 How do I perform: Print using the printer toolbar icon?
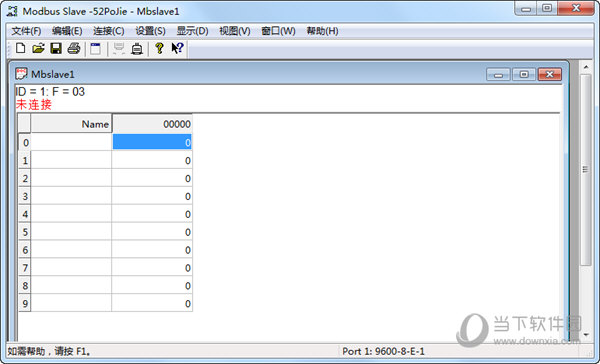pyautogui.click(x=74, y=49)
